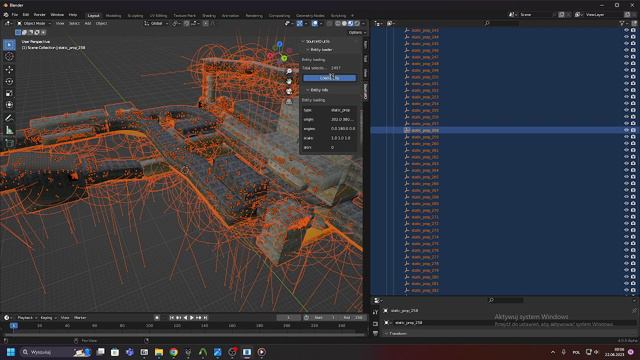Open the viewport shading options dropdown arrow
This screenshot has width=640, height=360.
point(363,23)
